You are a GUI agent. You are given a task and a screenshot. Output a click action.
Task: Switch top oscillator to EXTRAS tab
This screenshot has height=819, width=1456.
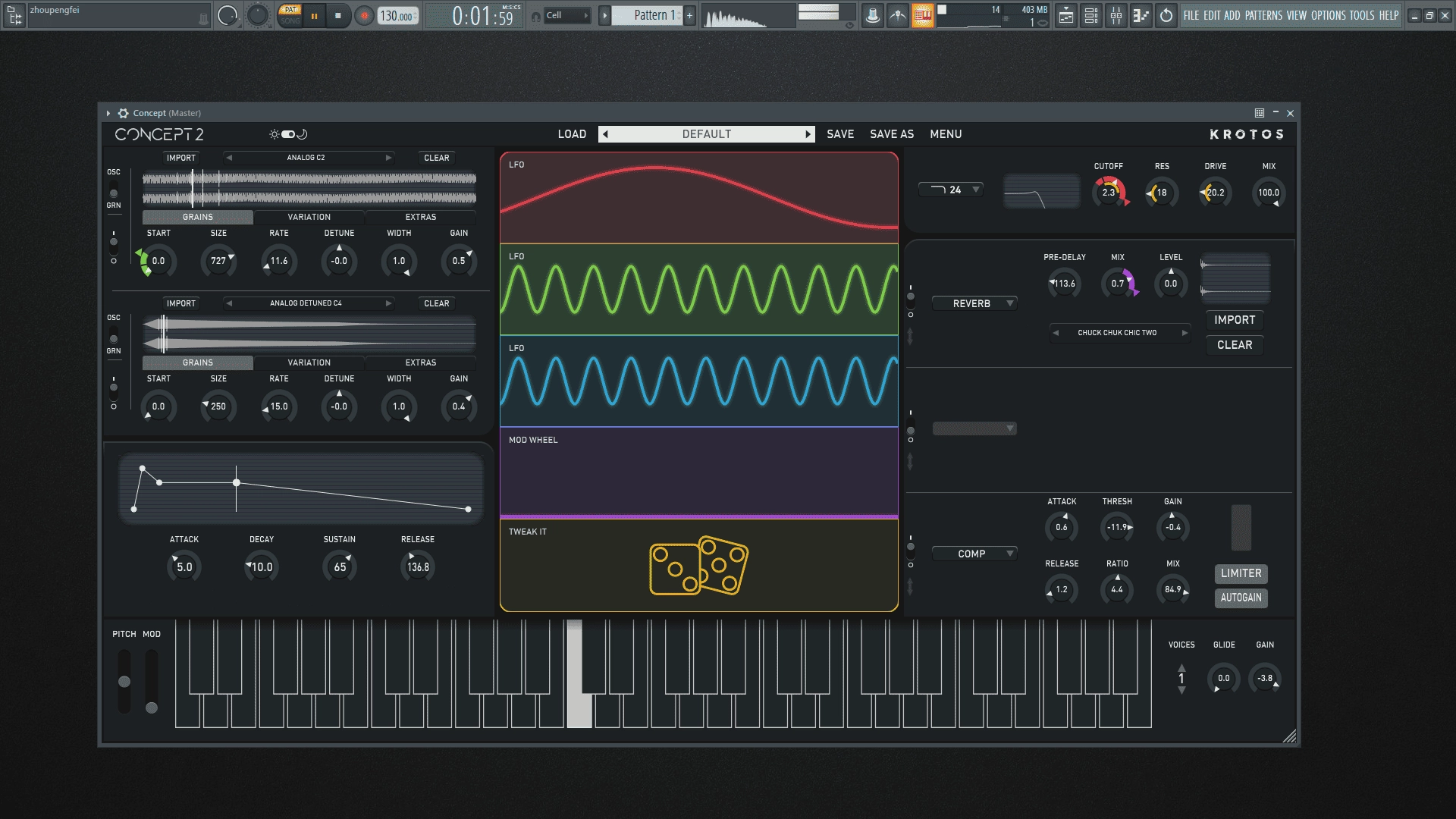click(x=421, y=217)
